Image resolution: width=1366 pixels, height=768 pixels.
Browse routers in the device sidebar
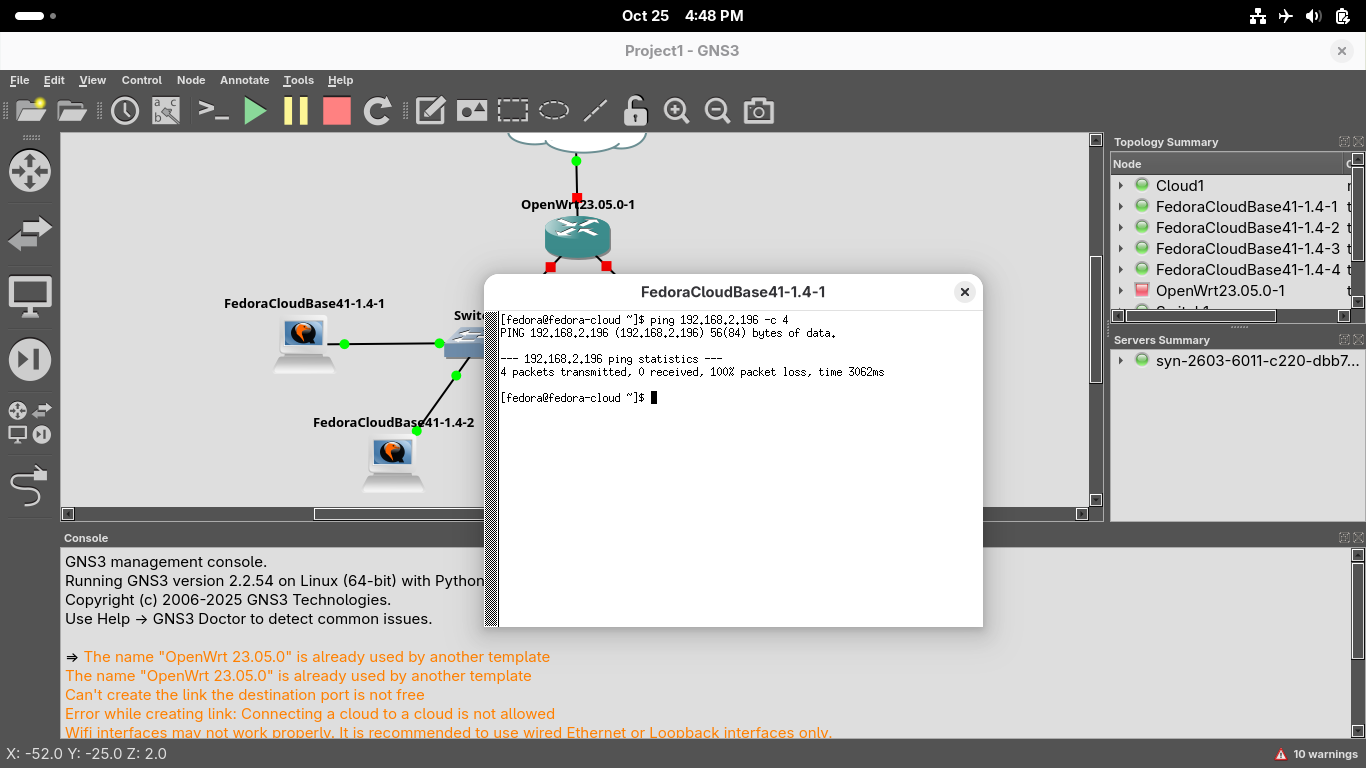29,171
